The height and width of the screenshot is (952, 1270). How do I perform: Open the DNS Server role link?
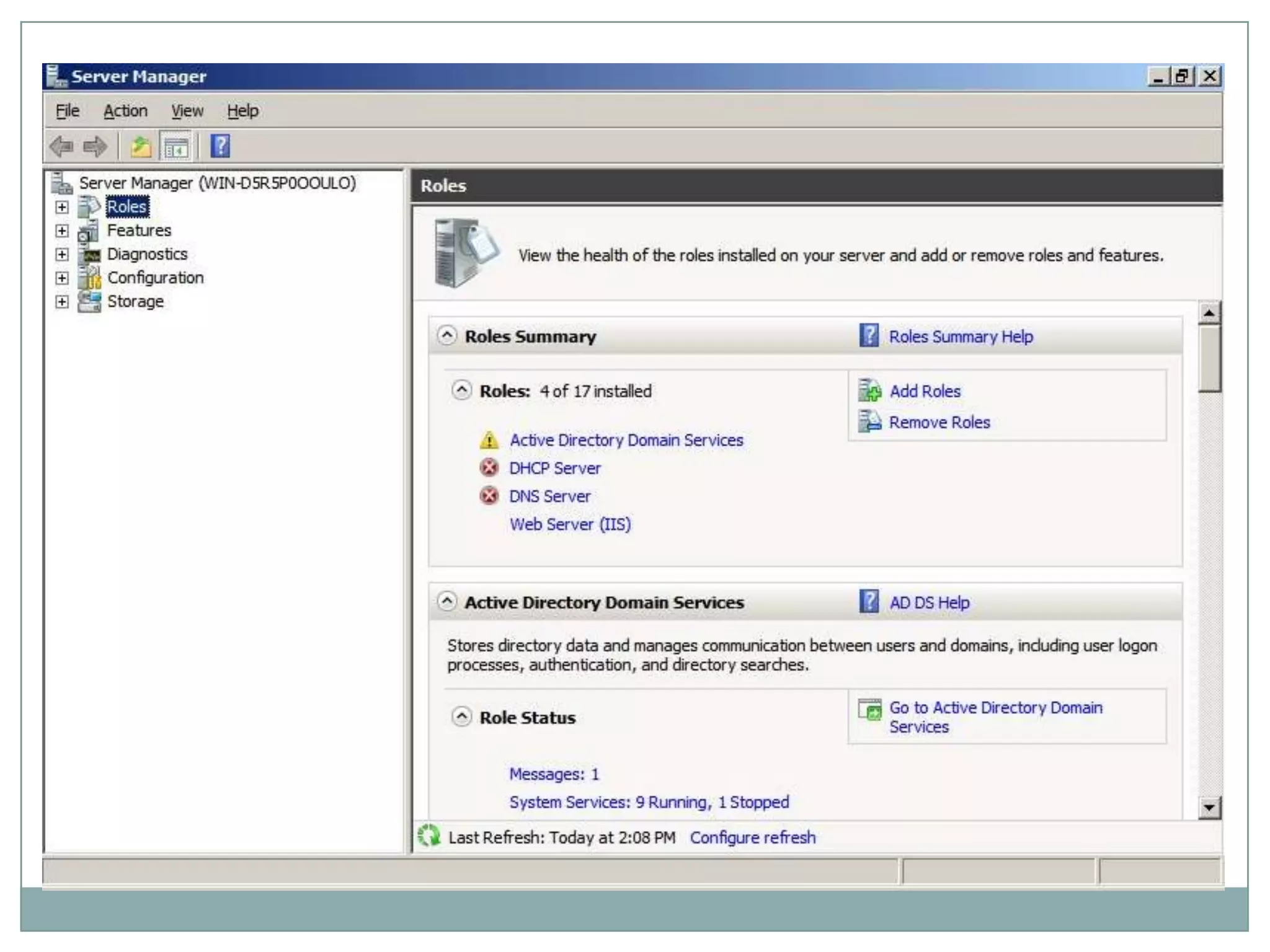[x=549, y=496]
